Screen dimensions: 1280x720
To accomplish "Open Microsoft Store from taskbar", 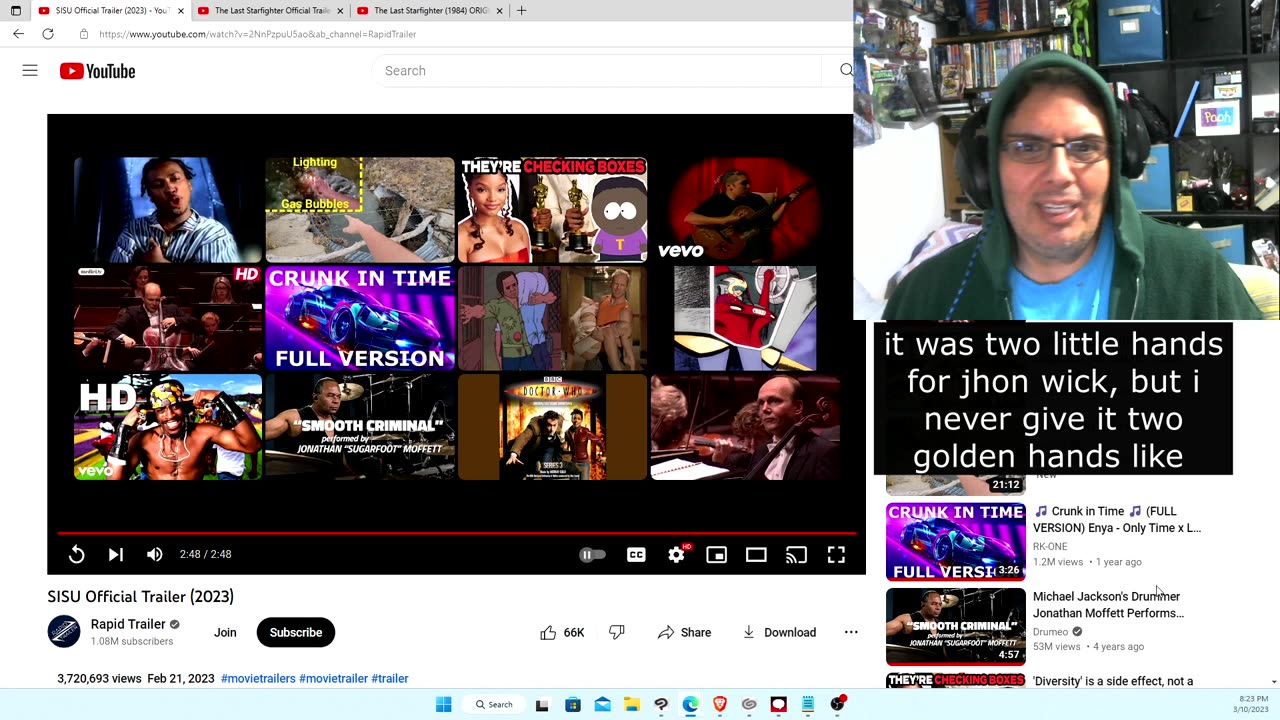I will pos(572,704).
